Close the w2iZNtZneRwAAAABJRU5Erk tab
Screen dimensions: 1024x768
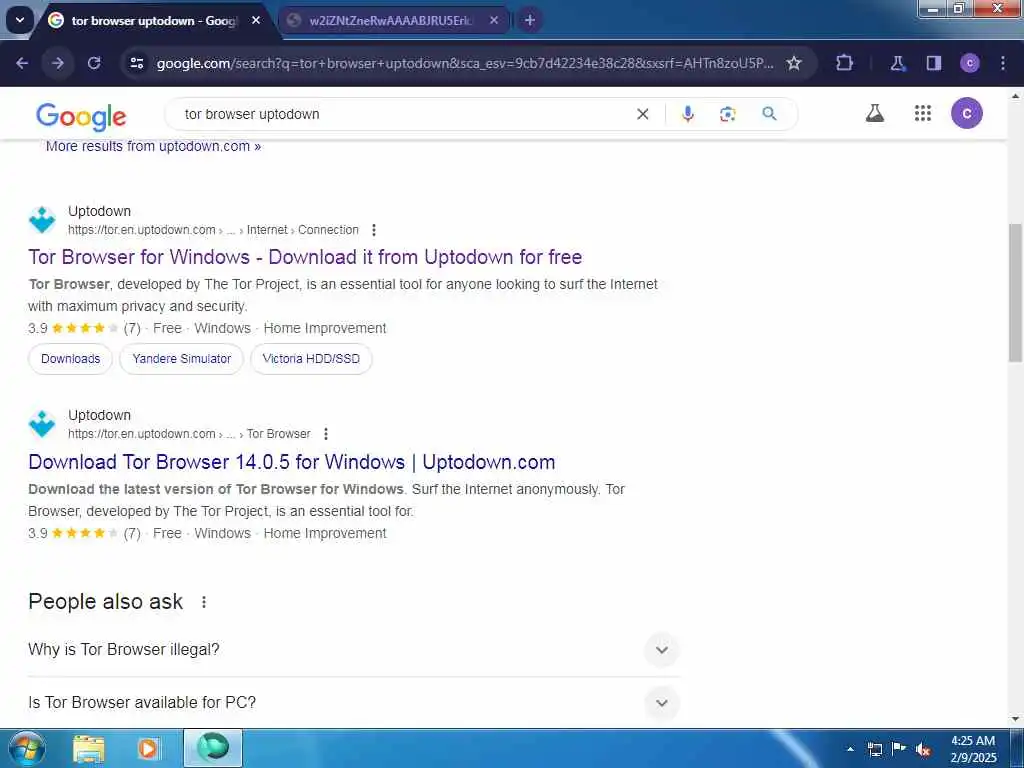pos(494,20)
